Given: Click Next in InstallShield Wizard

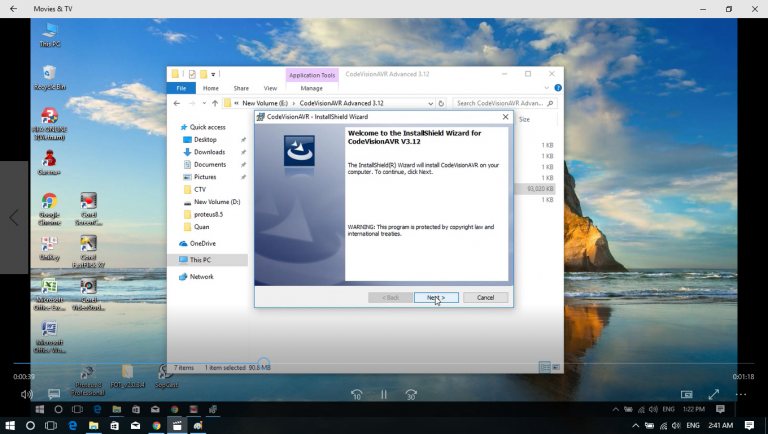Looking at the screenshot, I should [436, 297].
